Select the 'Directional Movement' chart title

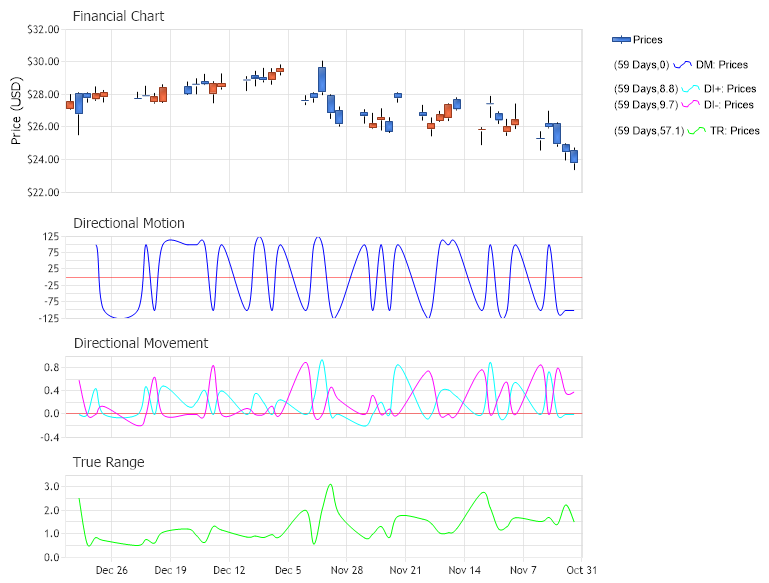point(140,343)
